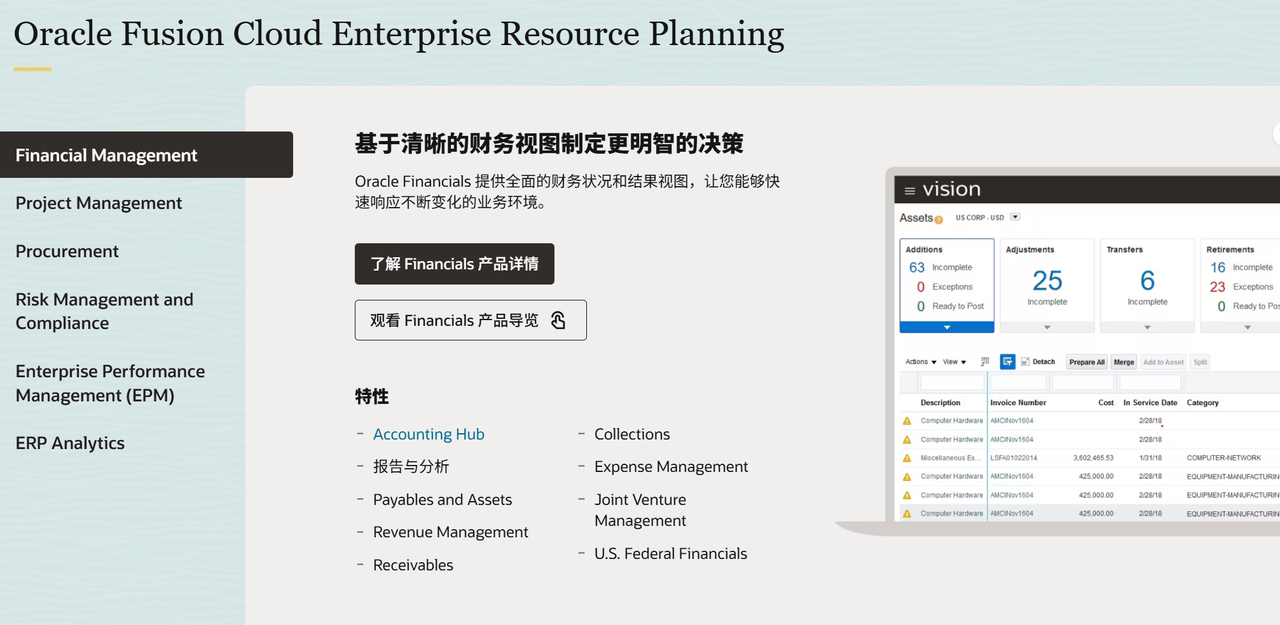Click filter field above In Service Date
The image size is (1280, 625).
pos(1150,383)
